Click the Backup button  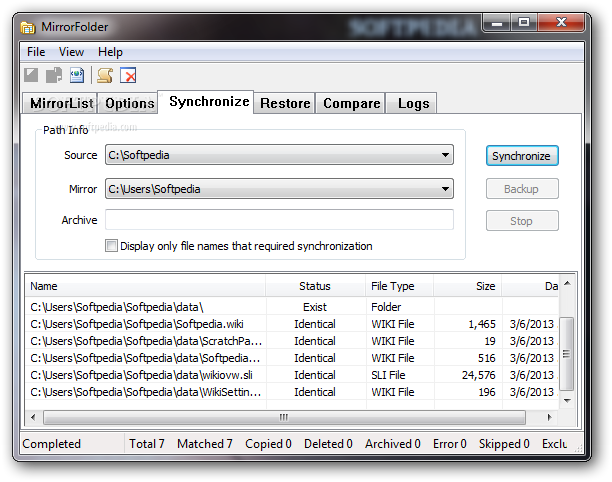click(x=522, y=189)
